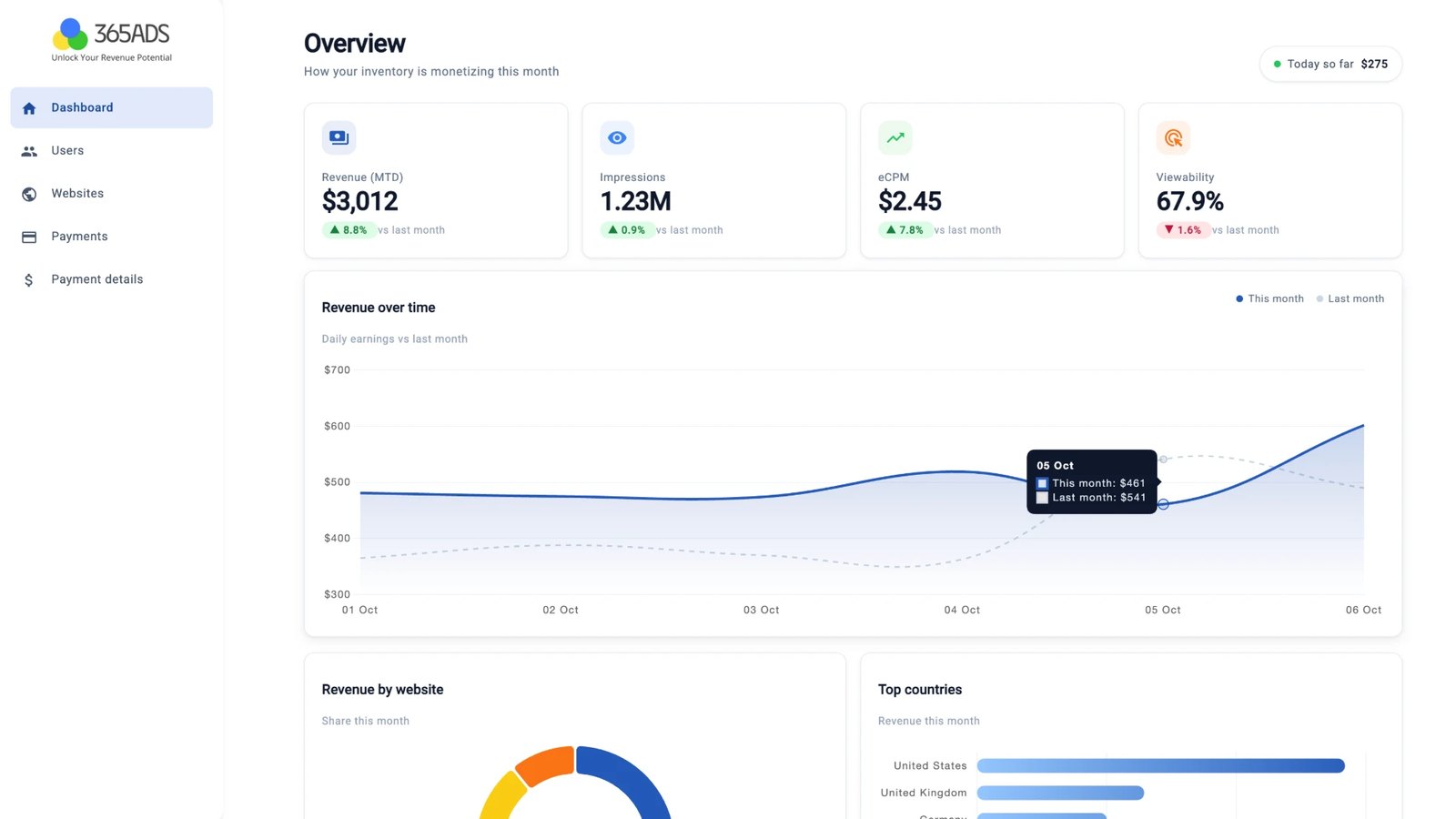Click the Revenue (MTD) money icon

point(339,137)
